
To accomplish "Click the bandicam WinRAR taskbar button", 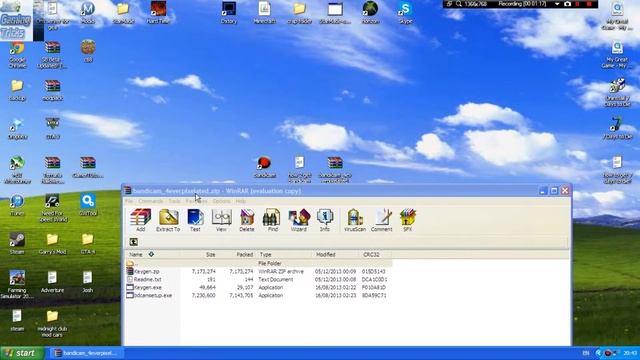I will [x=87, y=353].
